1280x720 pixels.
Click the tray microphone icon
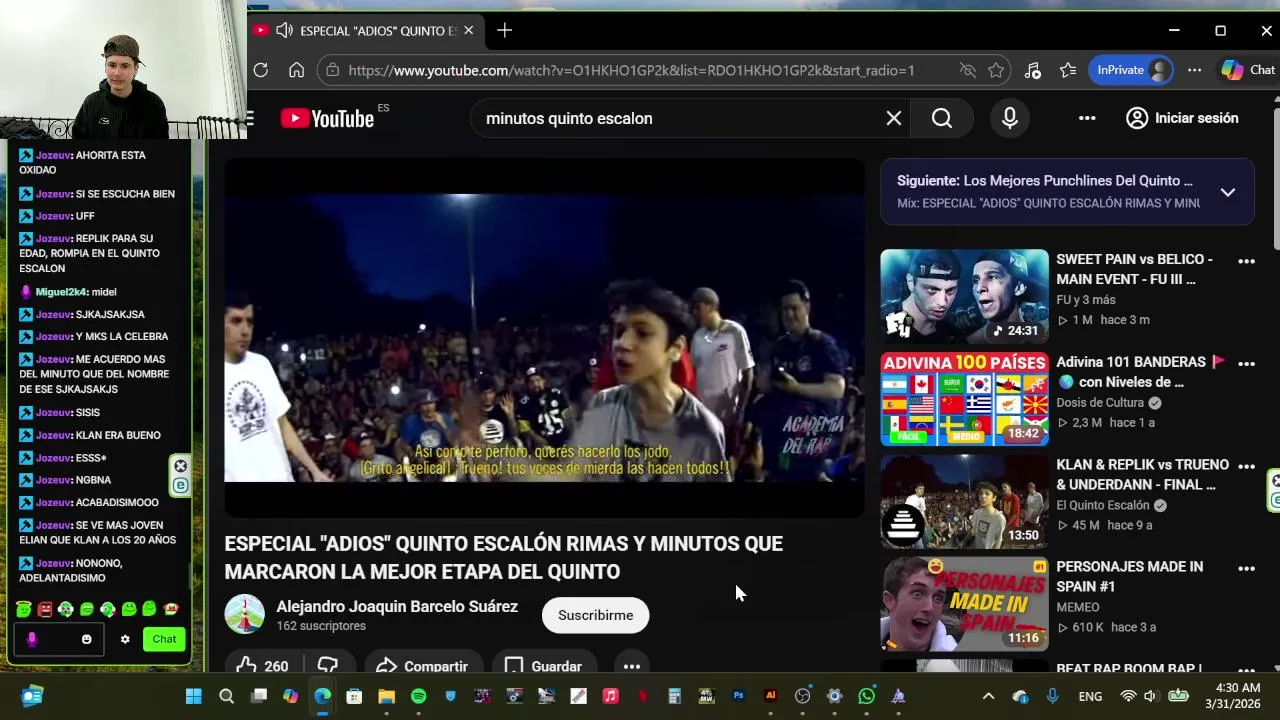pyautogui.click(x=1052, y=696)
